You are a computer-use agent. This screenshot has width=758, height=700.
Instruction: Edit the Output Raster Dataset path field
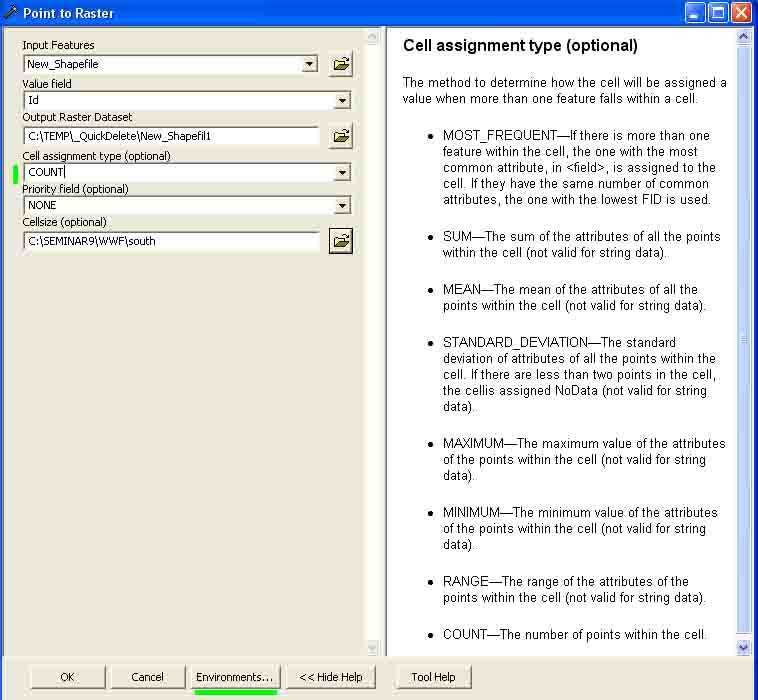pyautogui.click(x=172, y=136)
